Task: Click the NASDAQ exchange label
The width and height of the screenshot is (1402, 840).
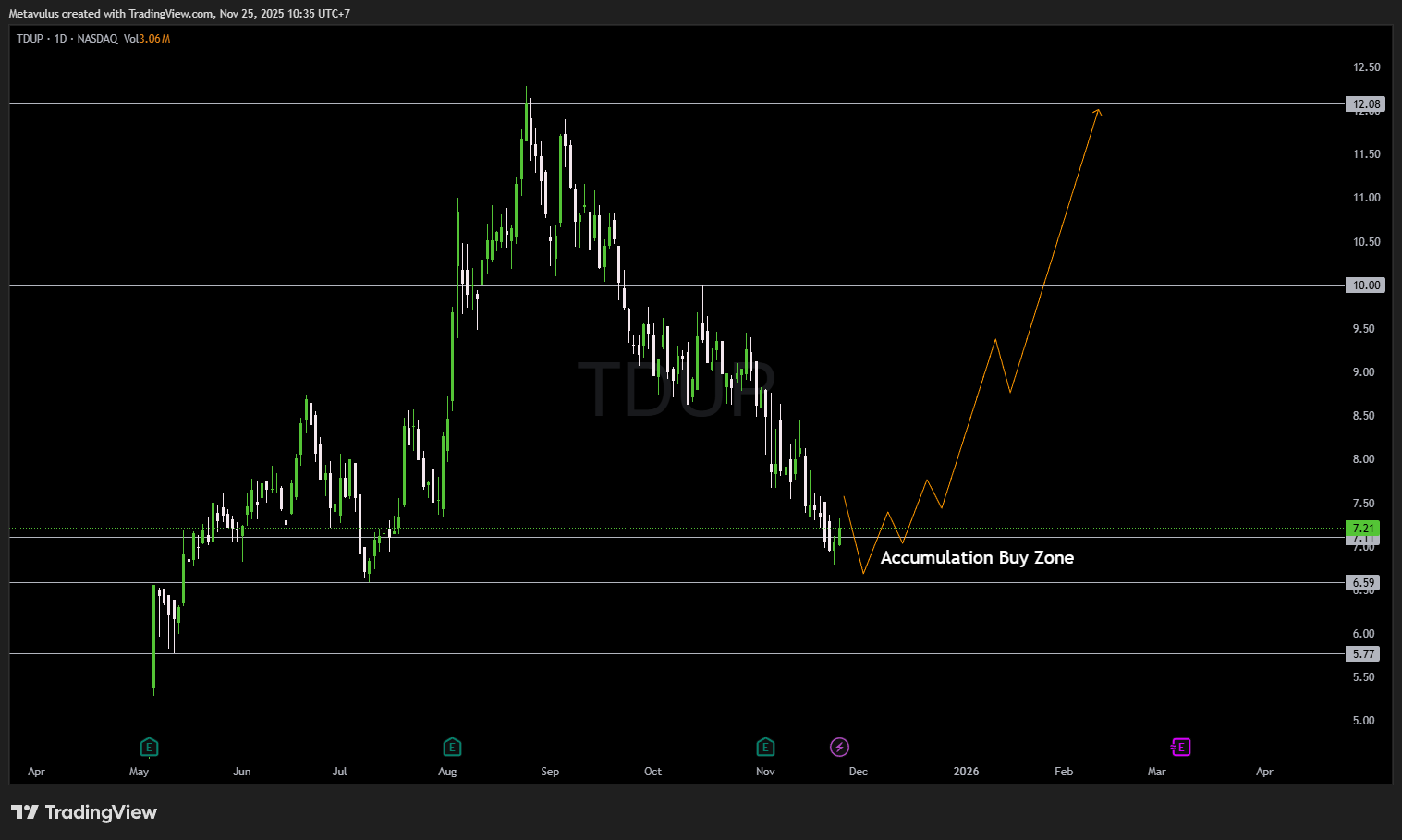Action: pos(97,39)
